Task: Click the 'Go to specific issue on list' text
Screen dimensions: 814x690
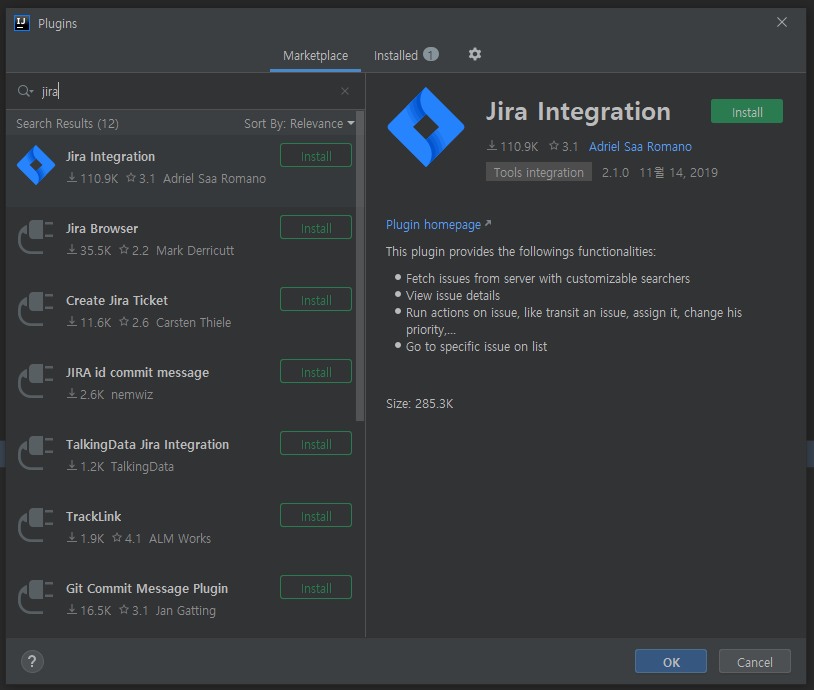Action: [x=476, y=347]
